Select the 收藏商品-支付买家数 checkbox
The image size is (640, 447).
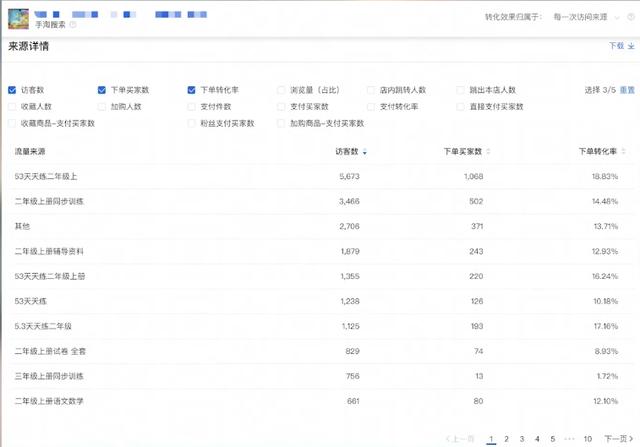coord(12,123)
